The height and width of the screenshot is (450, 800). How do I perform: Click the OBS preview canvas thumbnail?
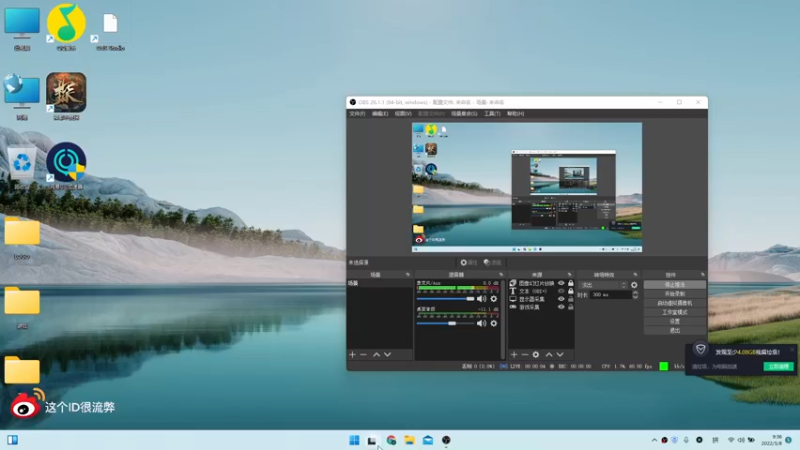pyautogui.click(x=527, y=187)
